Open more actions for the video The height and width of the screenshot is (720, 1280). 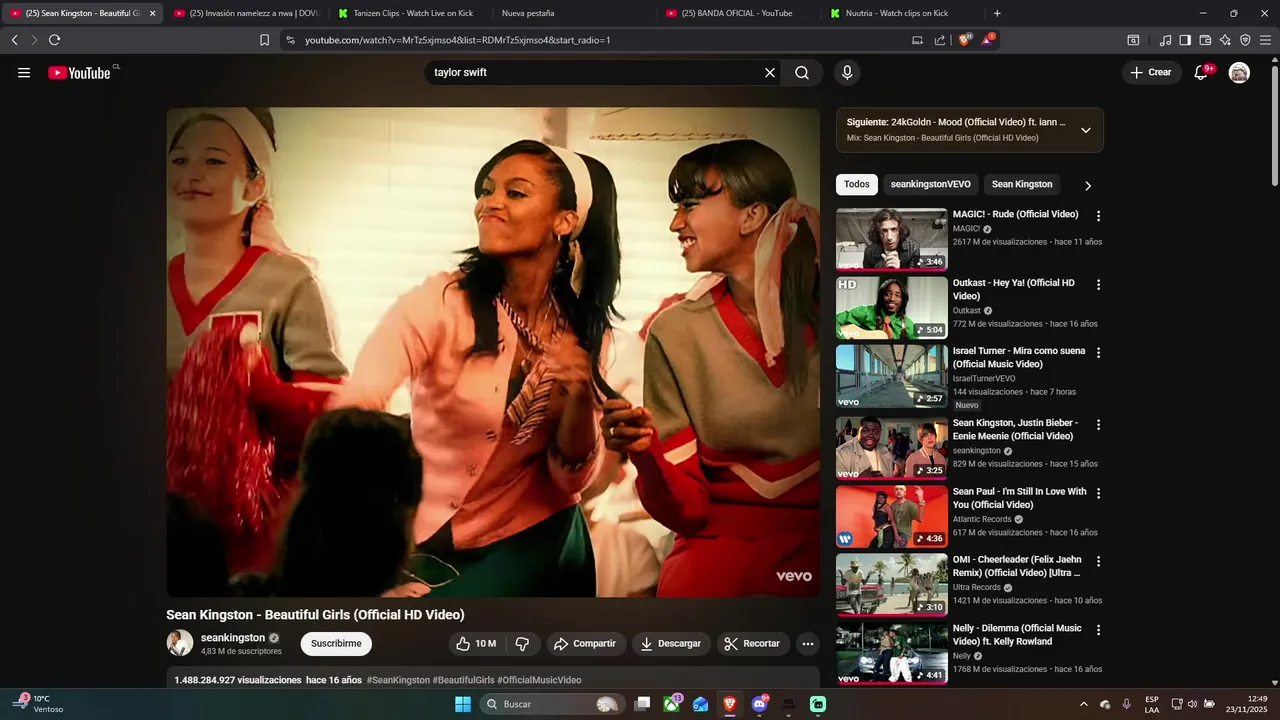(x=808, y=643)
